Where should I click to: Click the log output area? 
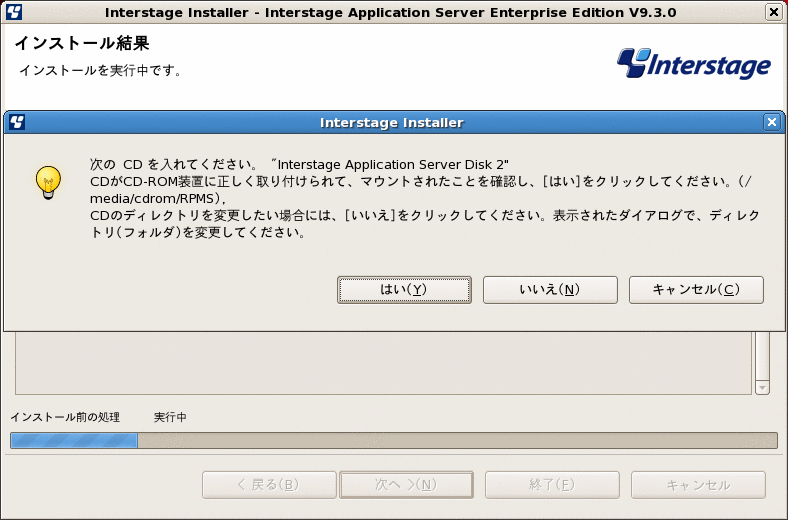tap(383, 363)
